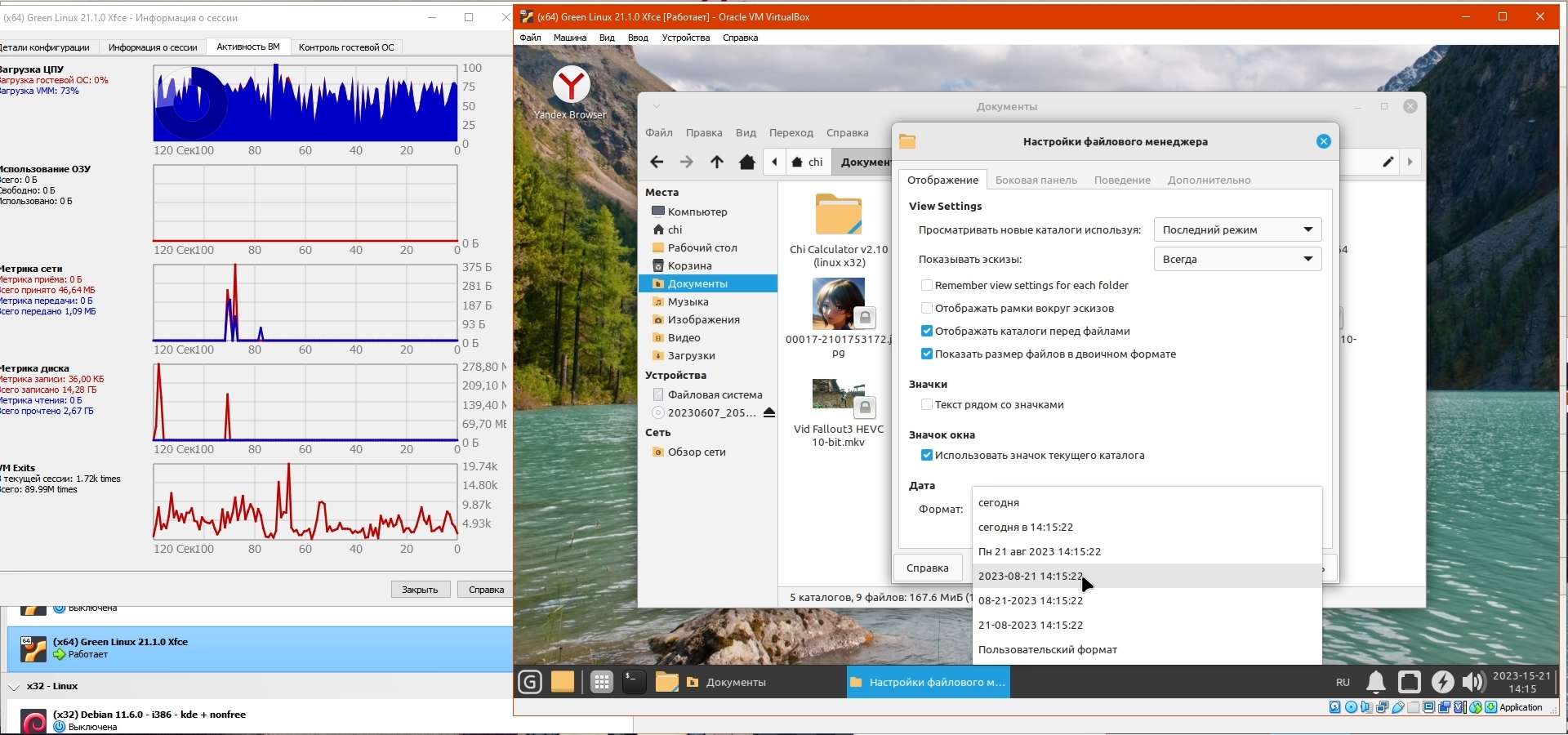Viewport: 1568px width, 735px height.
Task: Choose date format сегодня
Action: [1147, 502]
